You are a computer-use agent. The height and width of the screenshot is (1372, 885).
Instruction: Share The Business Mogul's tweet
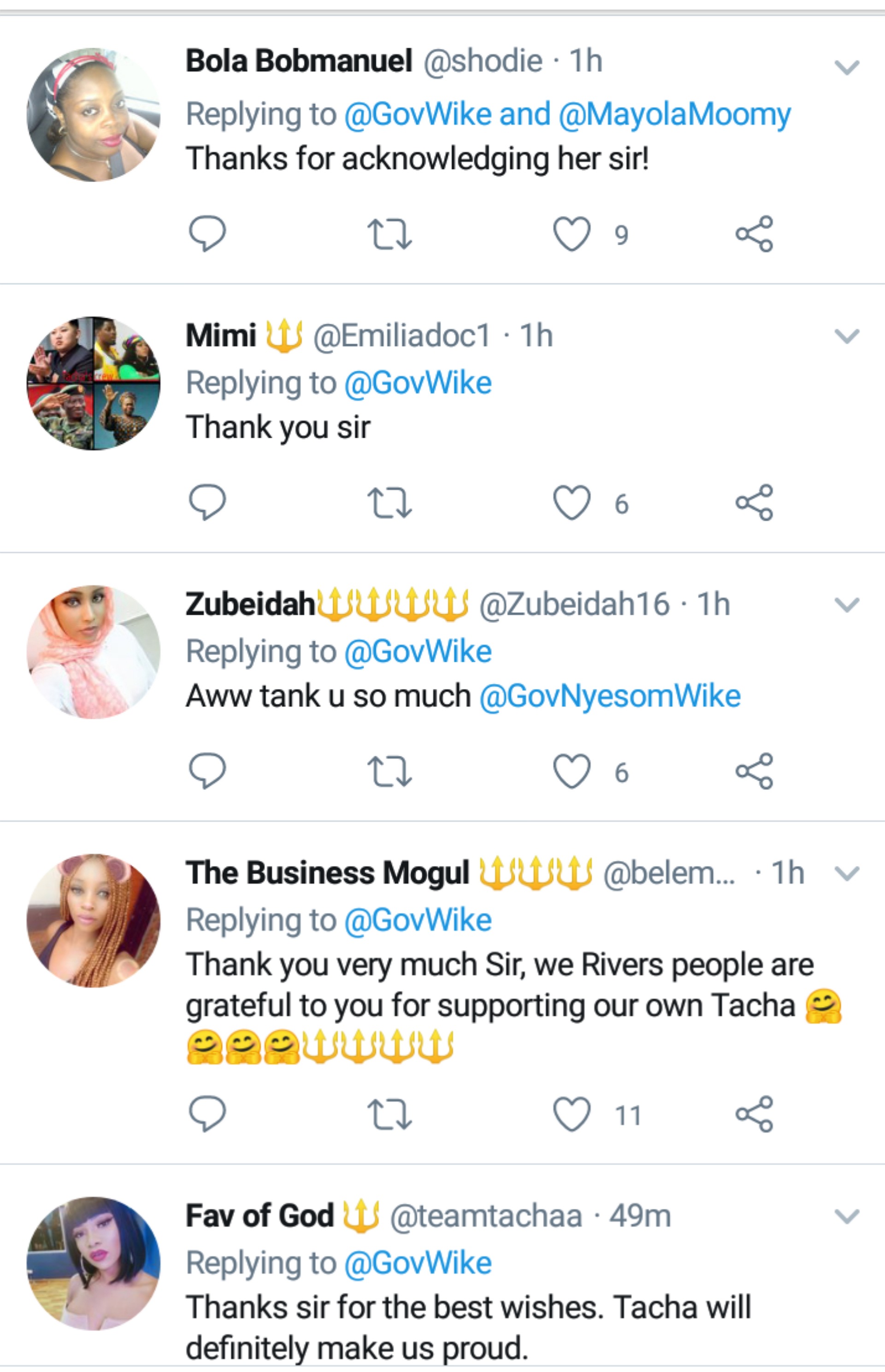(x=755, y=1114)
